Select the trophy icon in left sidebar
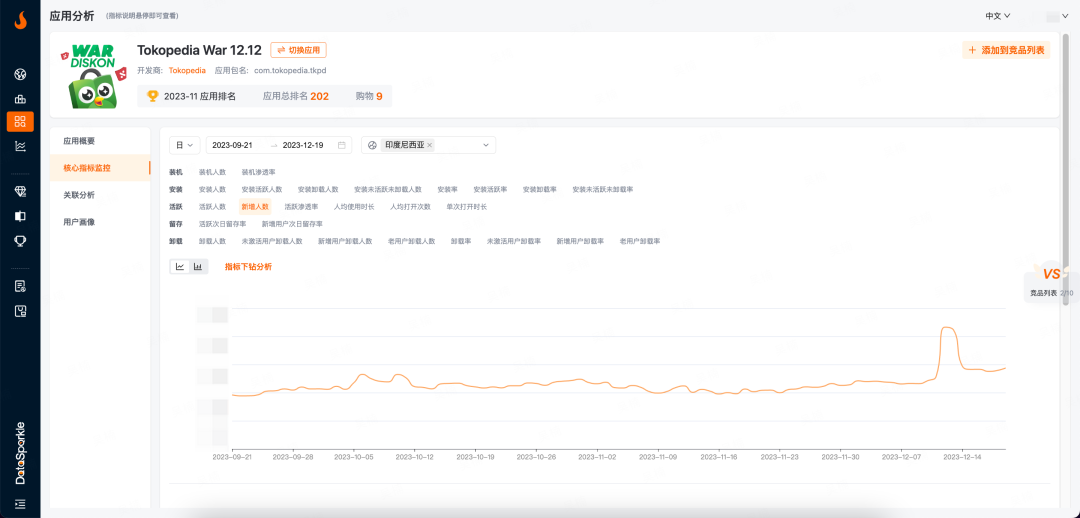The width and height of the screenshot is (1080, 518). [x=20, y=241]
